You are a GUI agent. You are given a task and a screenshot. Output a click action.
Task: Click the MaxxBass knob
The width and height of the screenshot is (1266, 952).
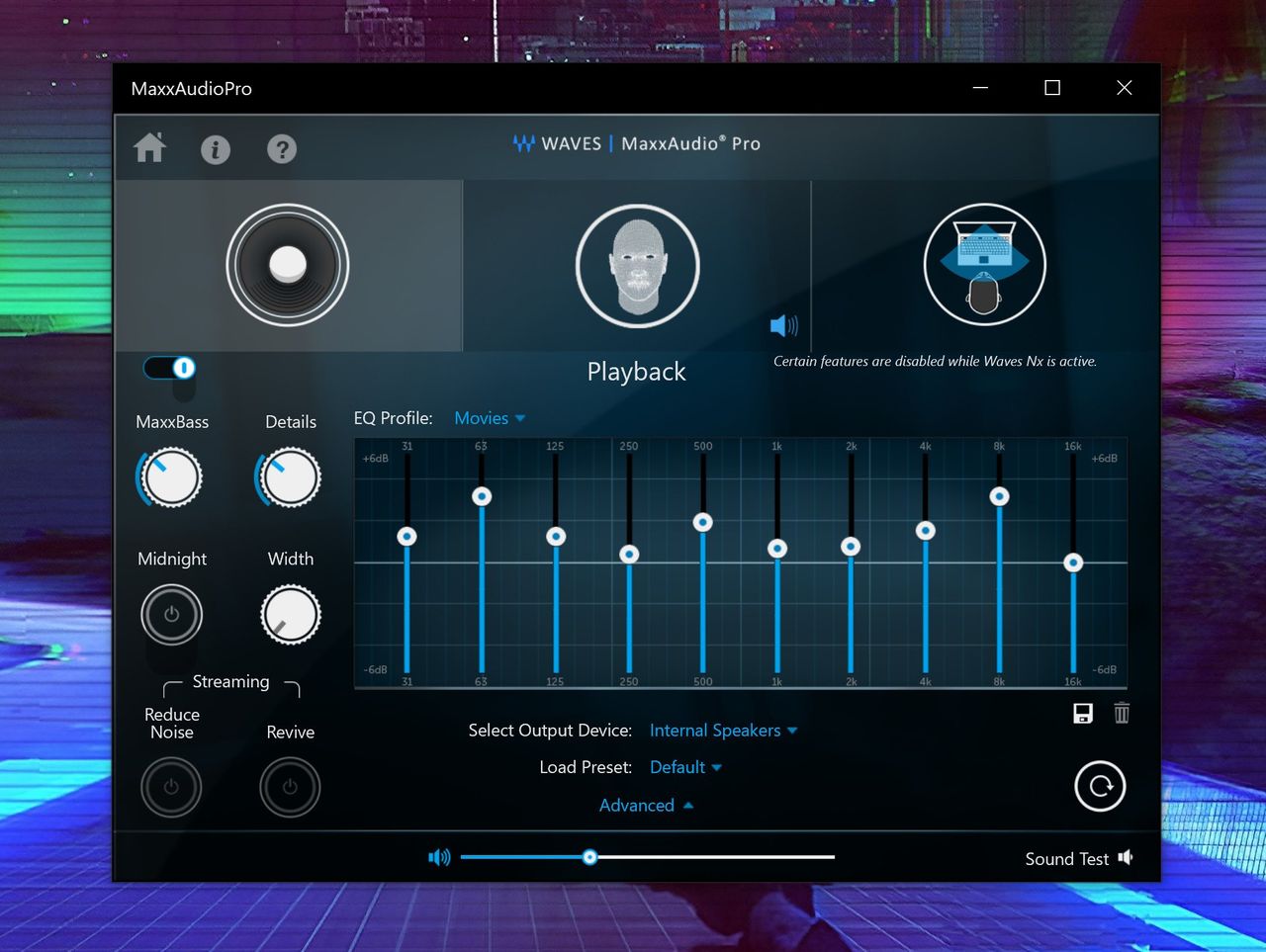tap(171, 477)
